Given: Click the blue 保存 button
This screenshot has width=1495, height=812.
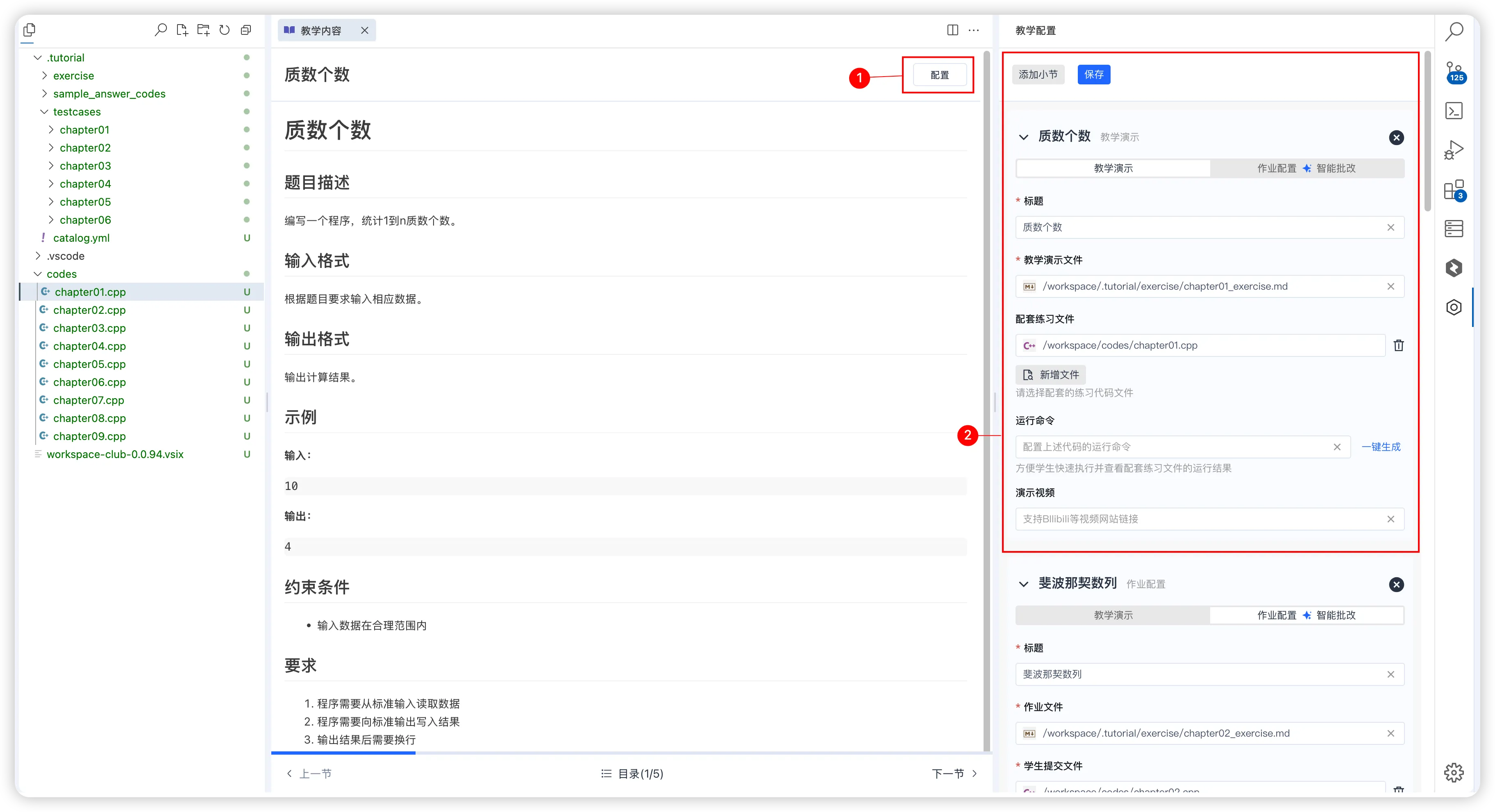Looking at the screenshot, I should click(1093, 74).
